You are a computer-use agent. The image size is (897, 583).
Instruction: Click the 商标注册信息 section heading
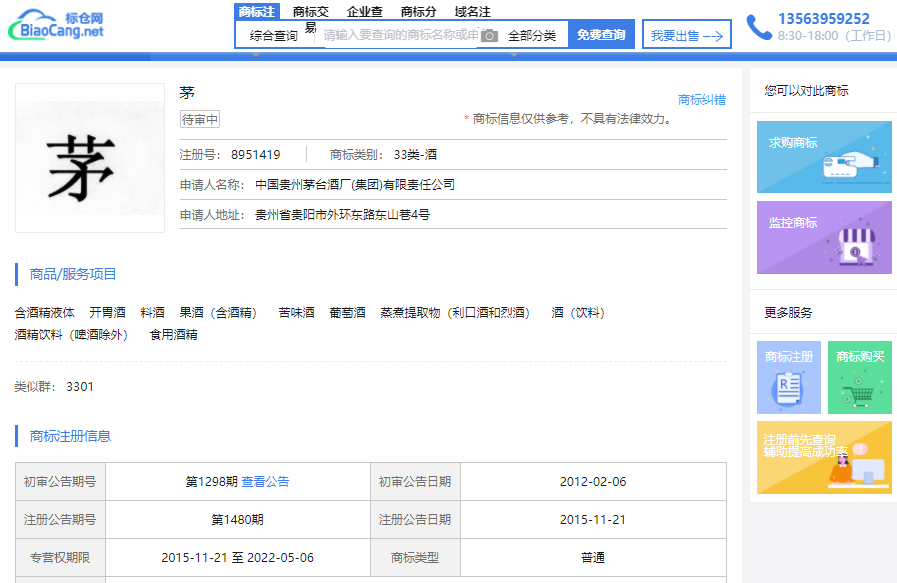click(x=70, y=436)
